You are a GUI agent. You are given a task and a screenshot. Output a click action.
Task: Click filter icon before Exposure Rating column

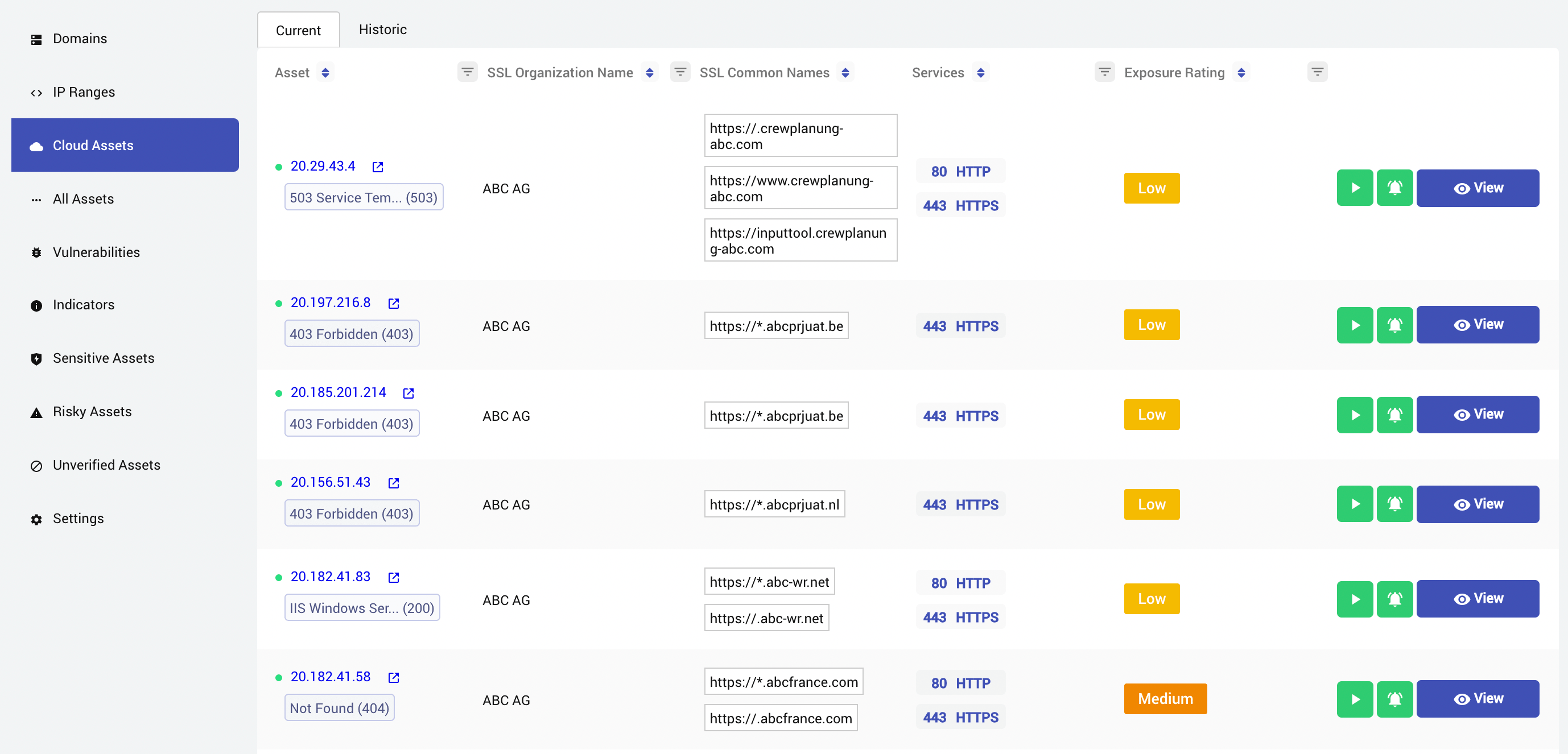click(1104, 72)
